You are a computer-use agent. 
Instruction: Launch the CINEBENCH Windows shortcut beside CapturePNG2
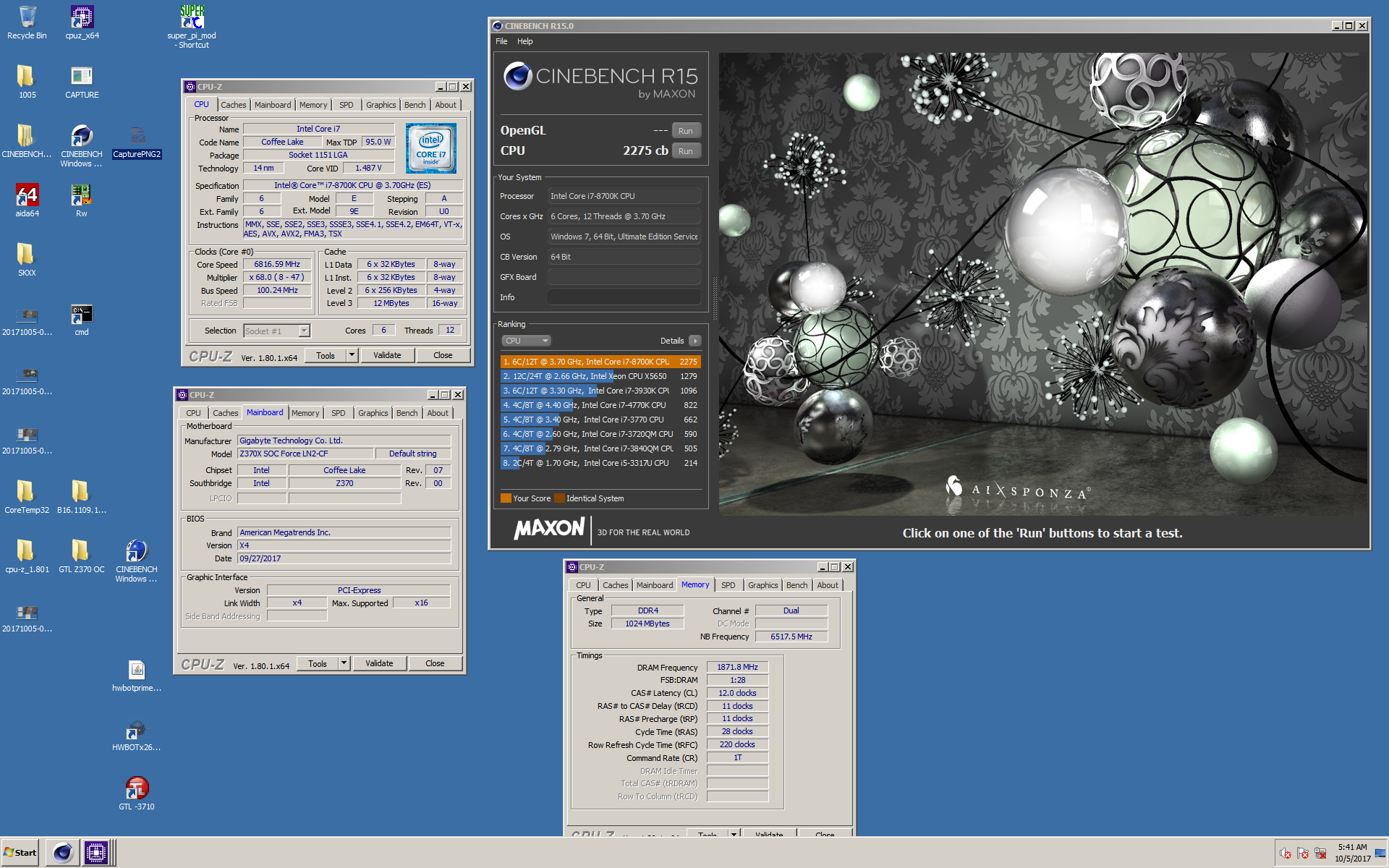(82, 145)
